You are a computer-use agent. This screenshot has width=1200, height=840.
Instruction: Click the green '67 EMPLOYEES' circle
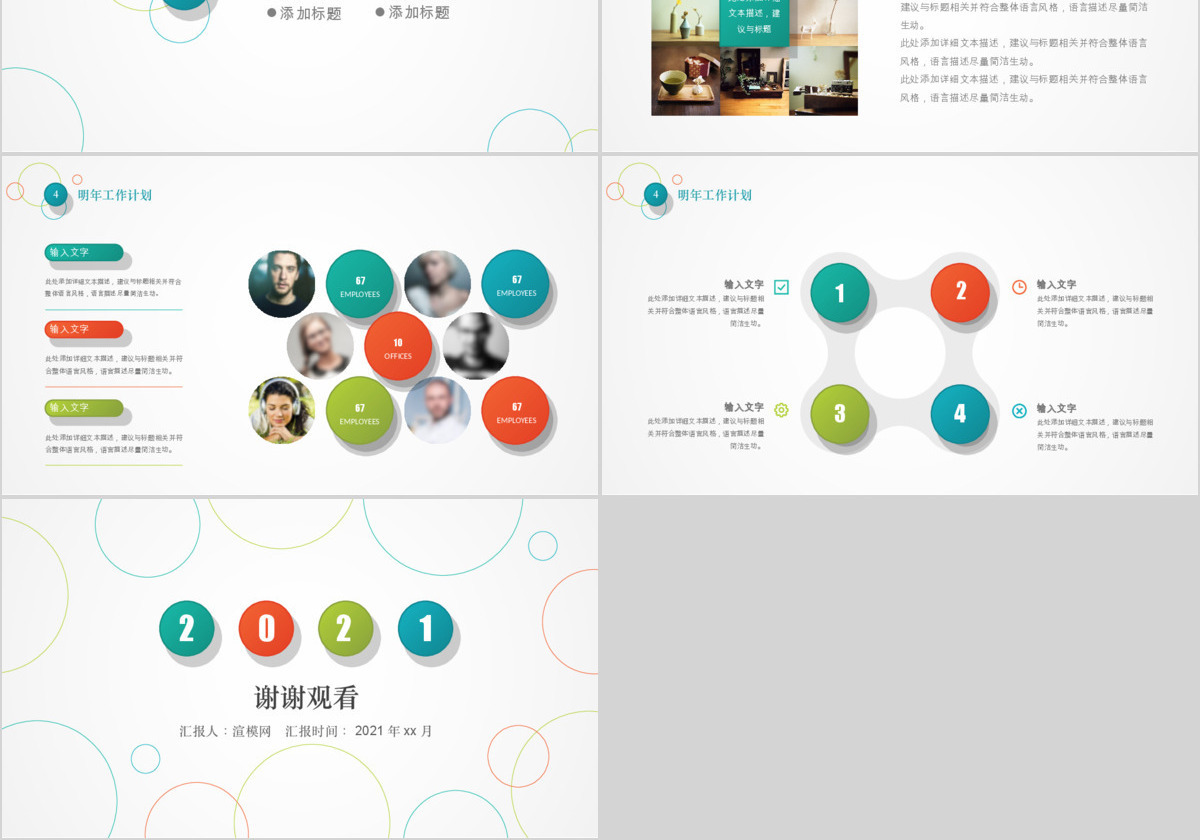pyautogui.click(x=360, y=411)
